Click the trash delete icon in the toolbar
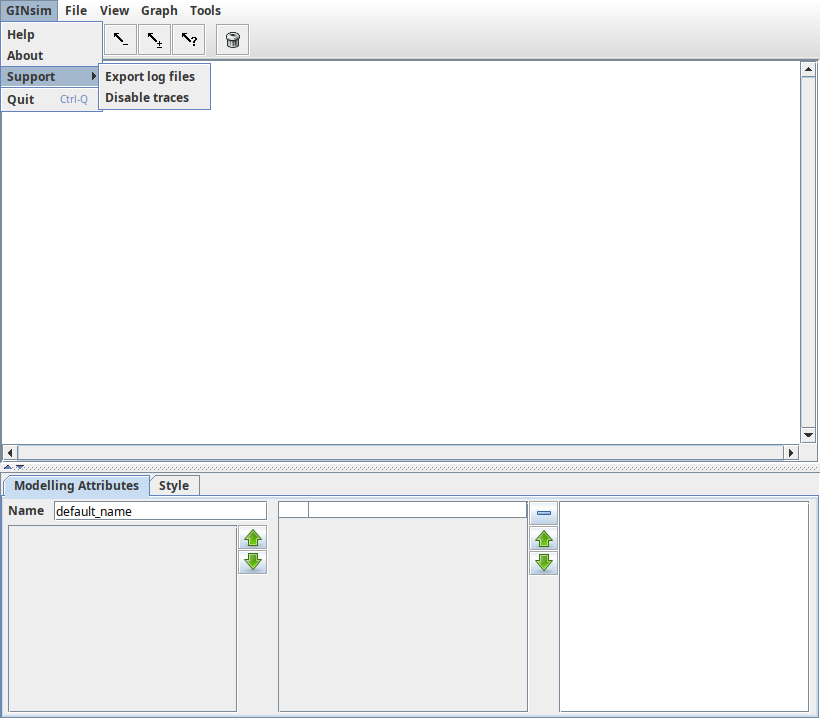The width and height of the screenshot is (820, 719). pyautogui.click(x=232, y=39)
